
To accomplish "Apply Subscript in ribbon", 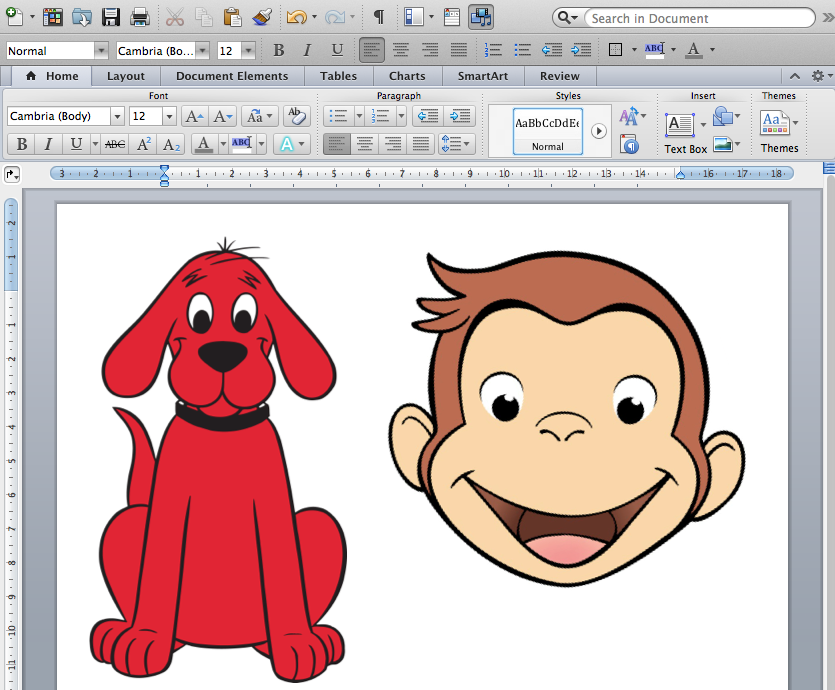I will tap(171, 144).
